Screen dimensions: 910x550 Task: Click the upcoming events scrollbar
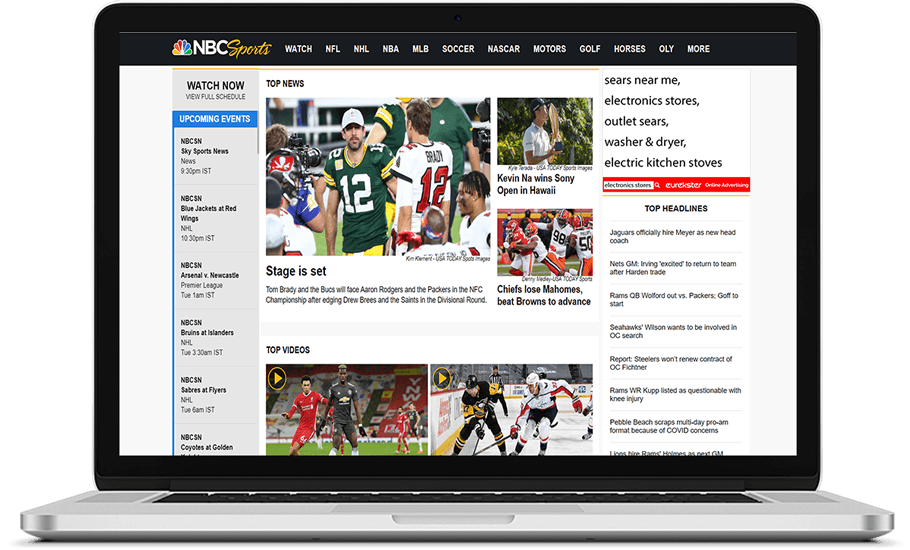pyautogui.click(x=257, y=140)
